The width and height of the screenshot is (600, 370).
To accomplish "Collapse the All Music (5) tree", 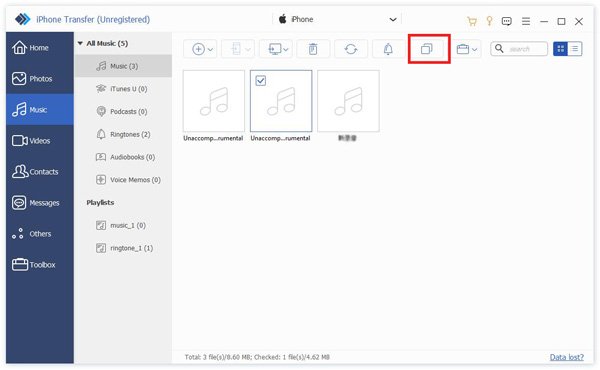I will (x=80, y=43).
